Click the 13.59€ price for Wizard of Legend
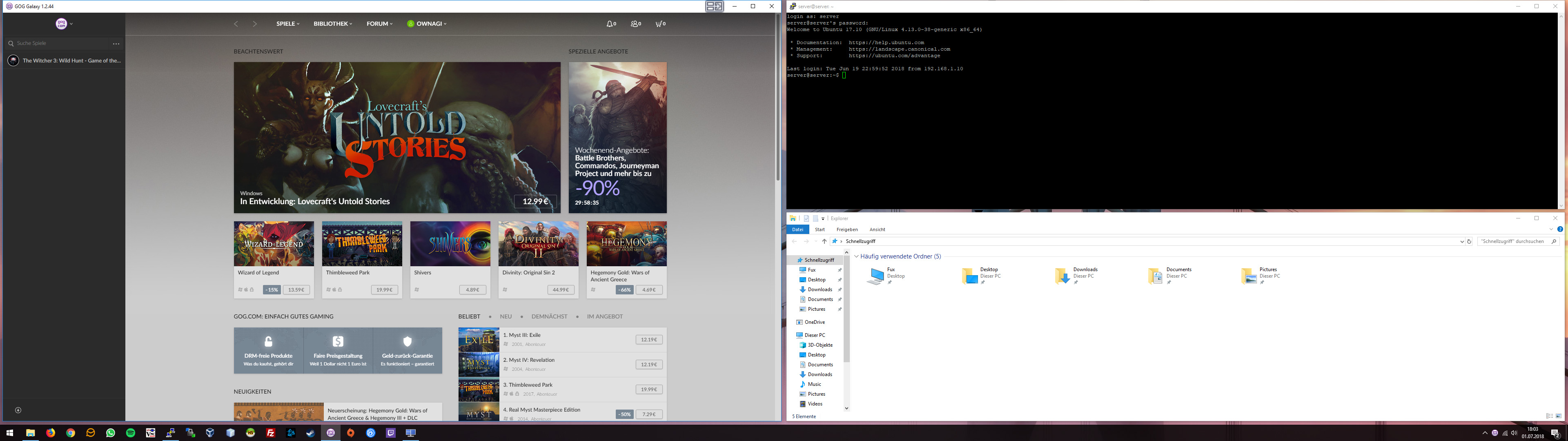Screen dimensions: 1568x441 click(296, 290)
